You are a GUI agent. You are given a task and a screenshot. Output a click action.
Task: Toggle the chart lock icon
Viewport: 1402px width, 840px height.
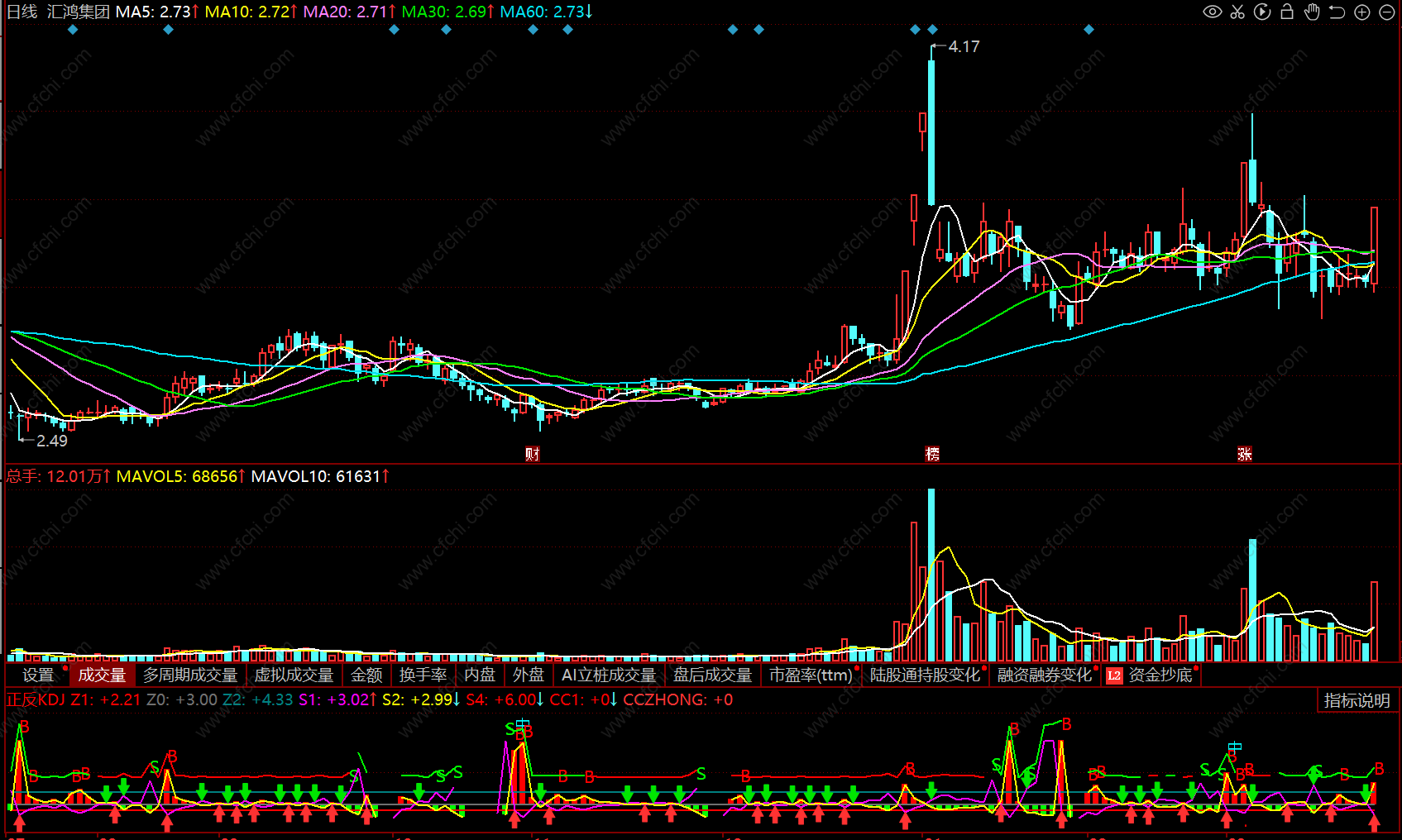(x=1287, y=12)
